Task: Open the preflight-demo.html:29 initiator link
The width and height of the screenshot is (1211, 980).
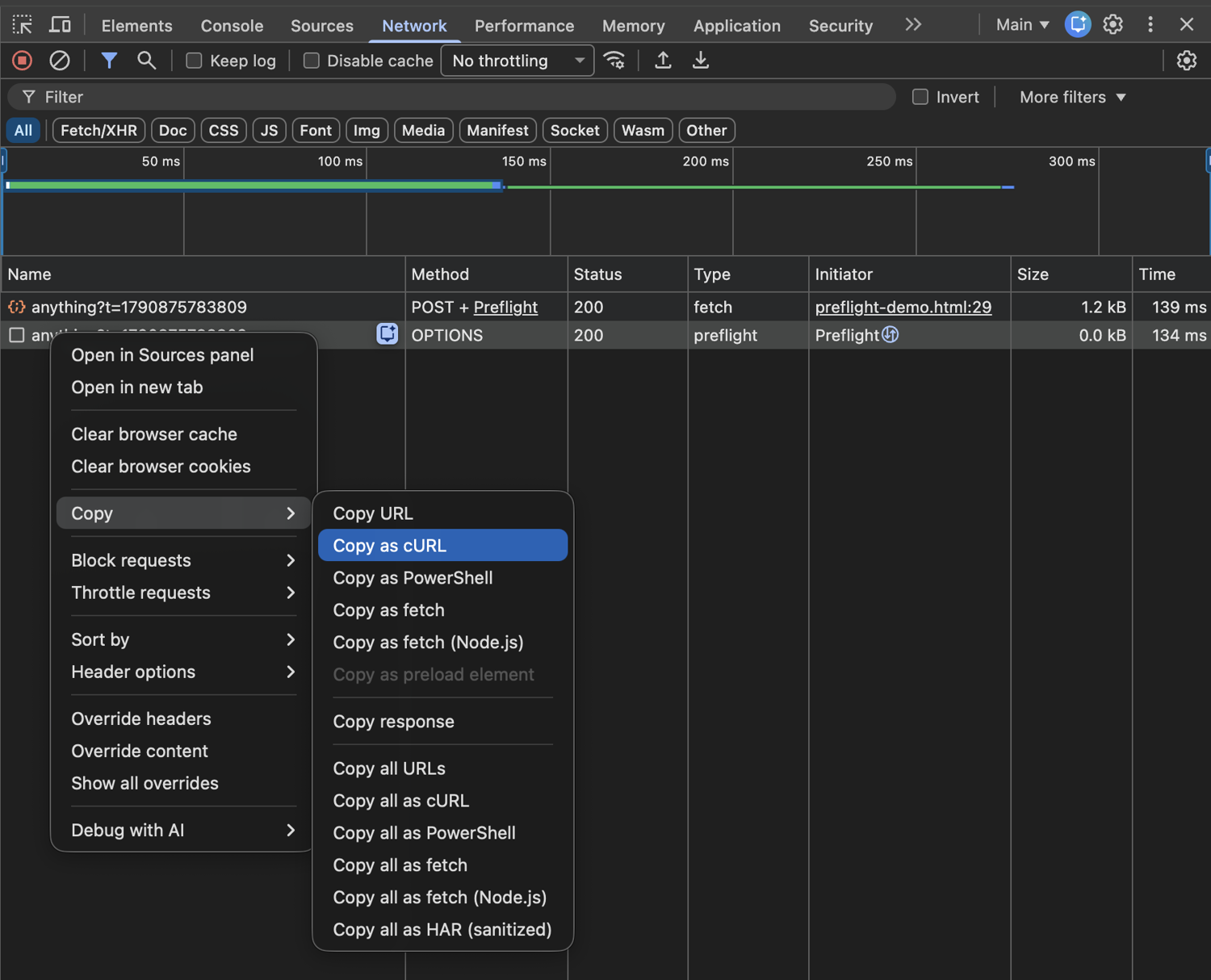Action: pyautogui.click(x=903, y=307)
